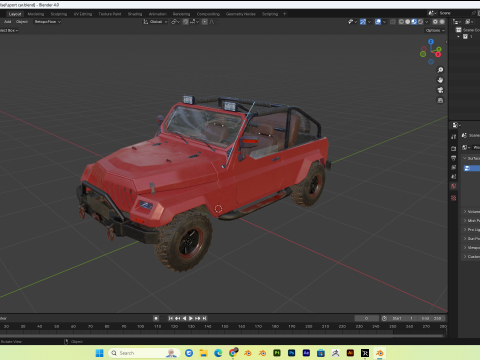Toggle proportional editing in header
This screenshot has height=360, width=480.
click(x=205, y=22)
